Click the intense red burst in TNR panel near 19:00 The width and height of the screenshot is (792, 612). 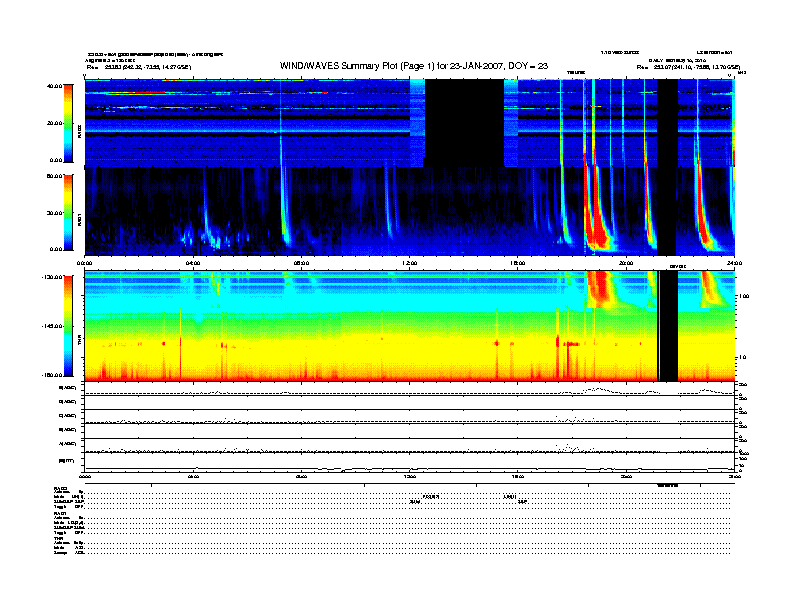coord(600,289)
